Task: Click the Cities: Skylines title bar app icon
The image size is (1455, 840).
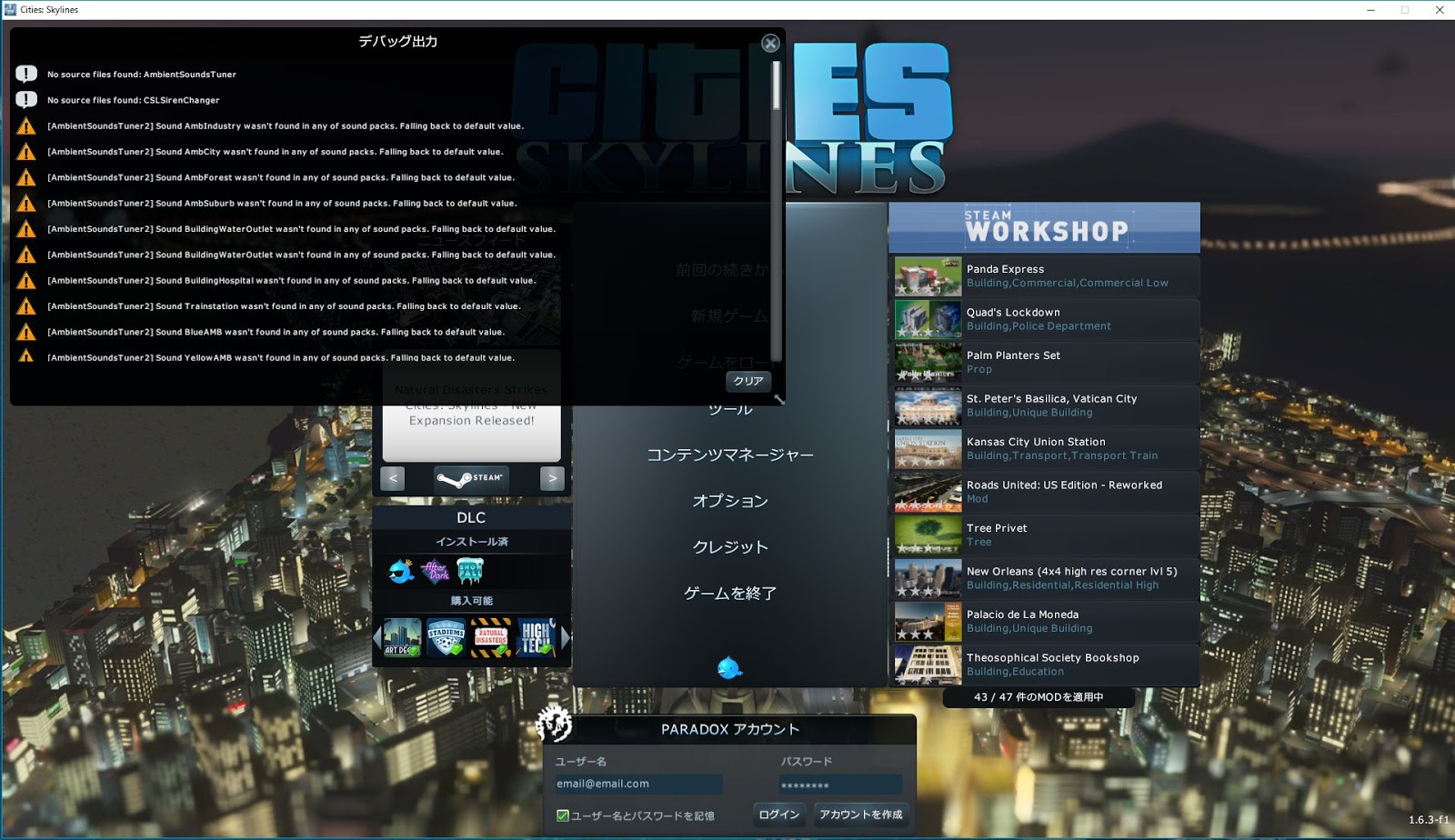Action: pos(10,10)
